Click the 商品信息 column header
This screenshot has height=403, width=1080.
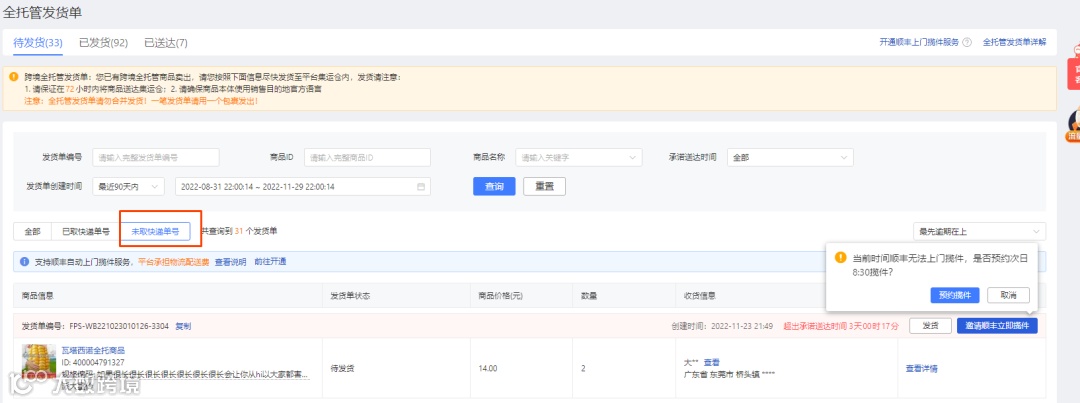click(38, 296)
